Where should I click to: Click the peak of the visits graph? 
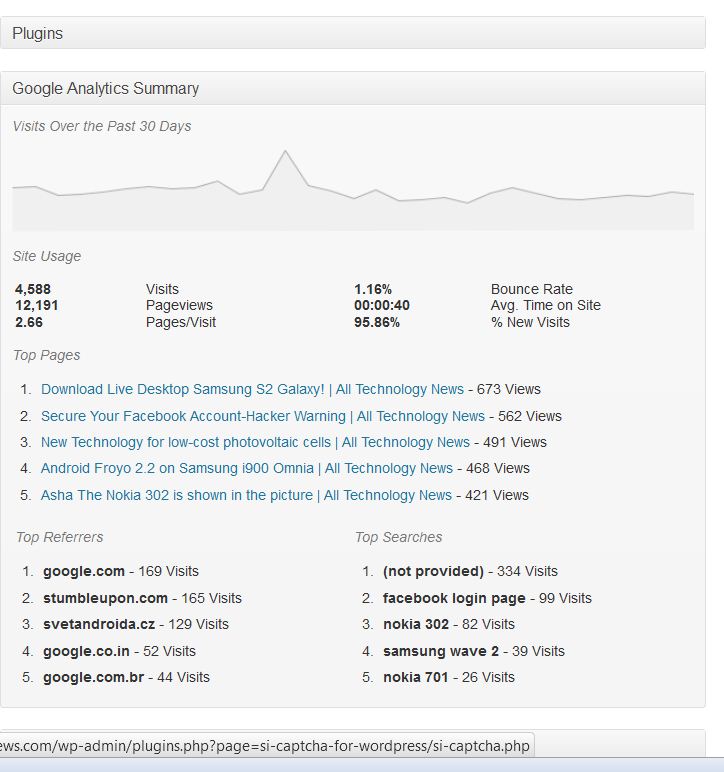tap(285, 152)
